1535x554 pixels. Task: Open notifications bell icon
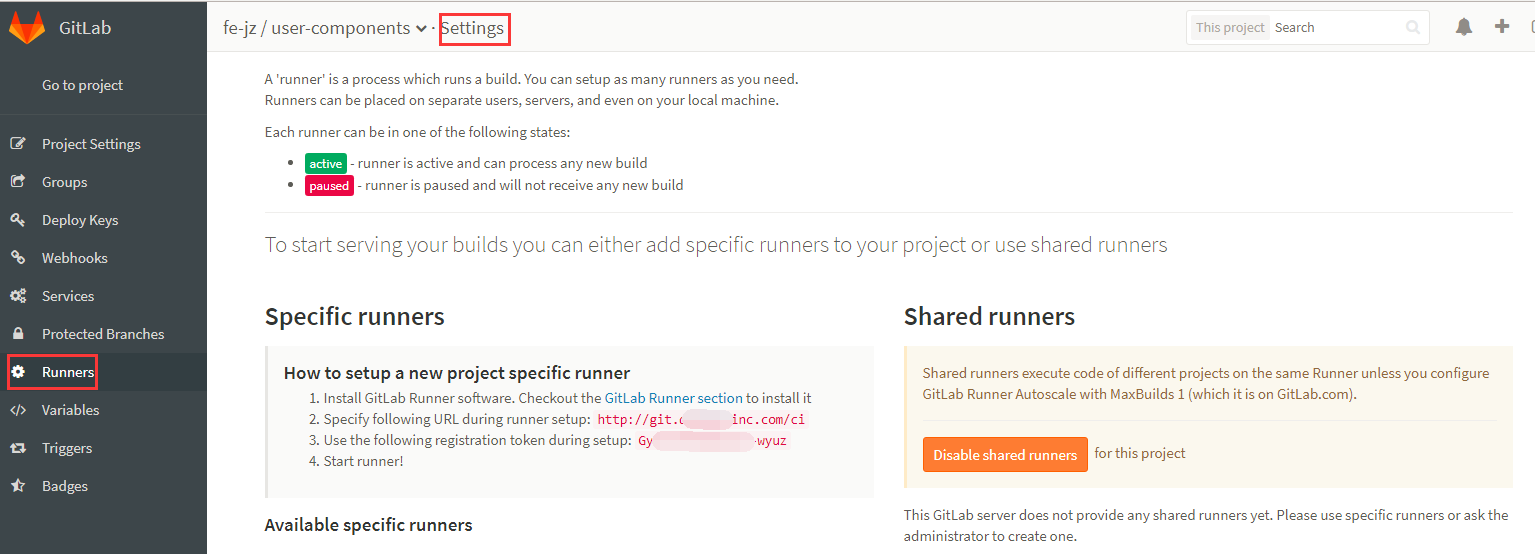coord(1464,27)
